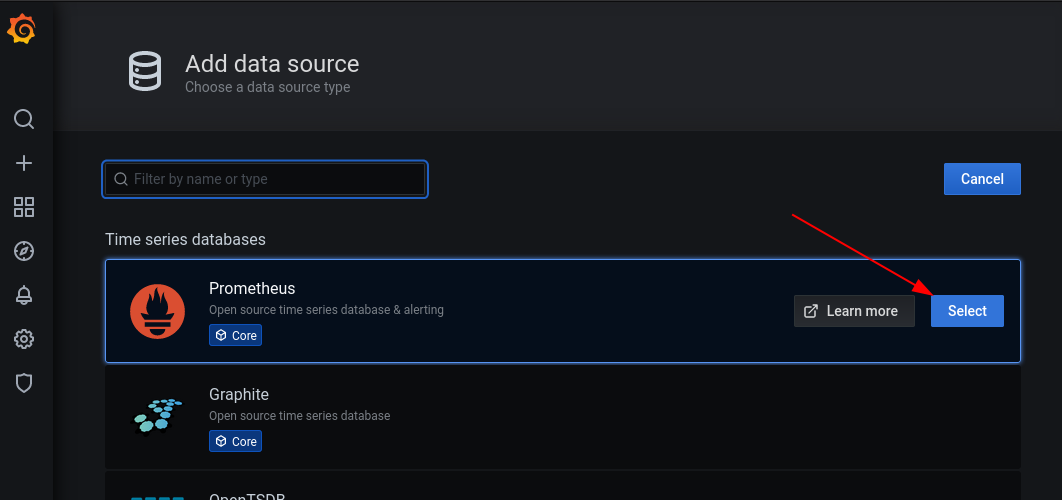This screenshot has width=1062, height=500.
Task: Open Learn more for Prometheus
Action: 854,311
